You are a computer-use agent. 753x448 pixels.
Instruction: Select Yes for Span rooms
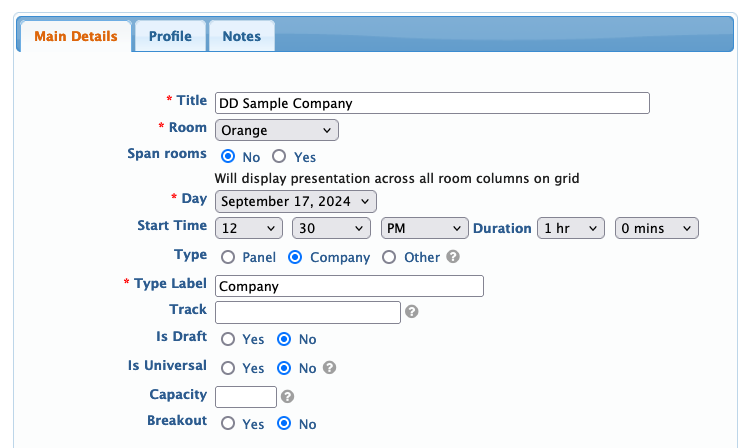(279, 156)
